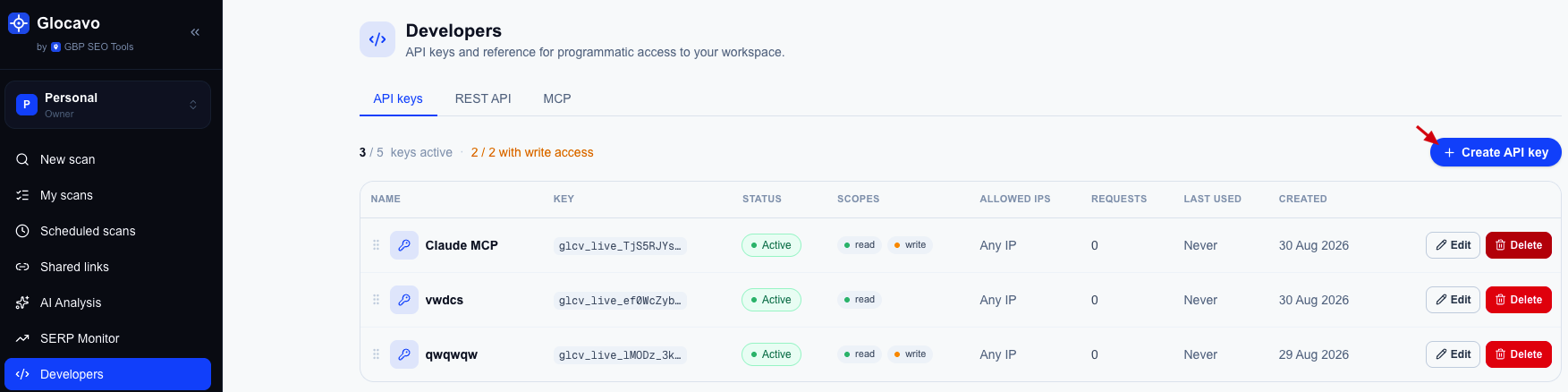Click Active status badge for qwqwqw
This screenshot has height=392, width=1568.
[771, 354]
